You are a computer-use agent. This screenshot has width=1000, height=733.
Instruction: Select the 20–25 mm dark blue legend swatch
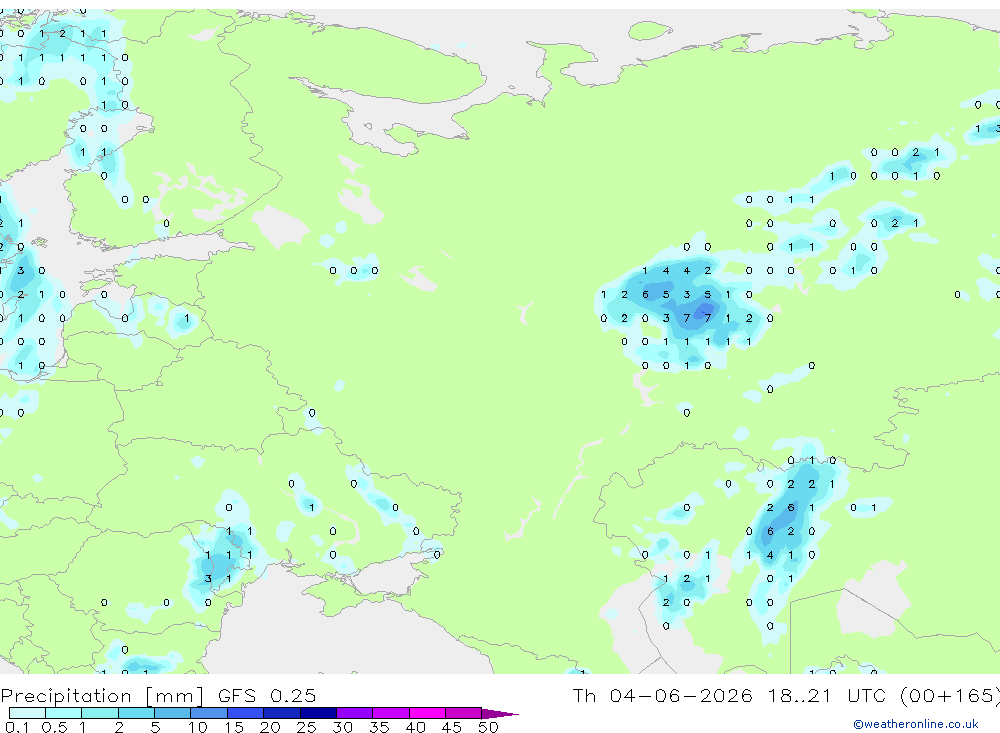[x=282, y=713]
